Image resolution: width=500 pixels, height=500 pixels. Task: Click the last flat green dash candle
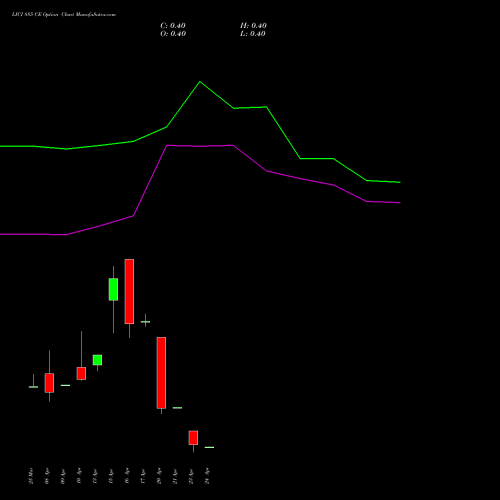coord(209,447)
